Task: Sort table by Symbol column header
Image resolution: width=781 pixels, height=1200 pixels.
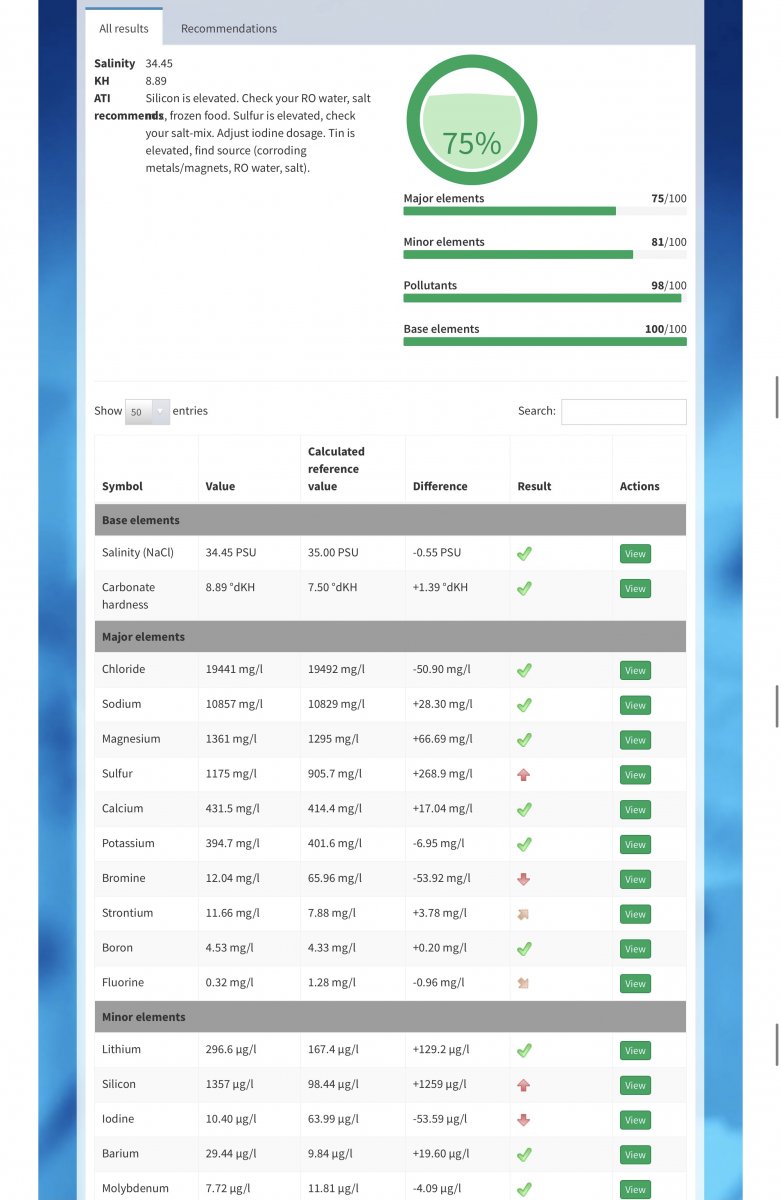Action: (122, 487)
